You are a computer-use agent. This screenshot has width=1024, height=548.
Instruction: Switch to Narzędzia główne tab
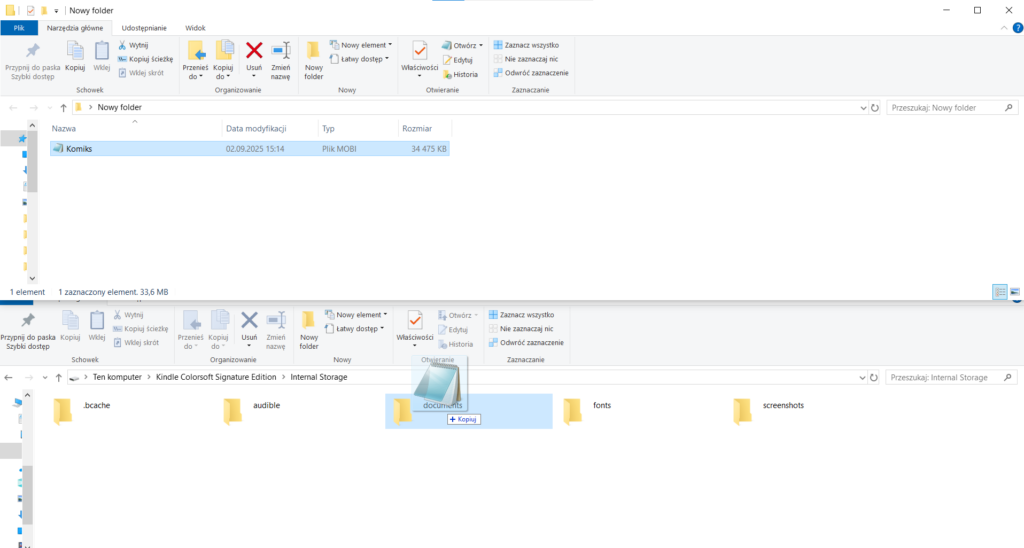tap(74, 28)
